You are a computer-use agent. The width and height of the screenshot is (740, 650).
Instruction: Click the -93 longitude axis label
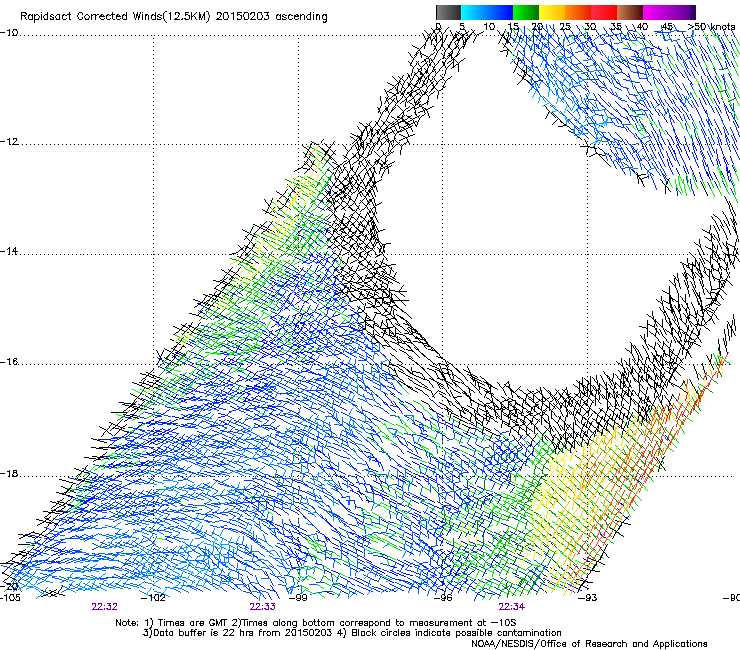588,598
